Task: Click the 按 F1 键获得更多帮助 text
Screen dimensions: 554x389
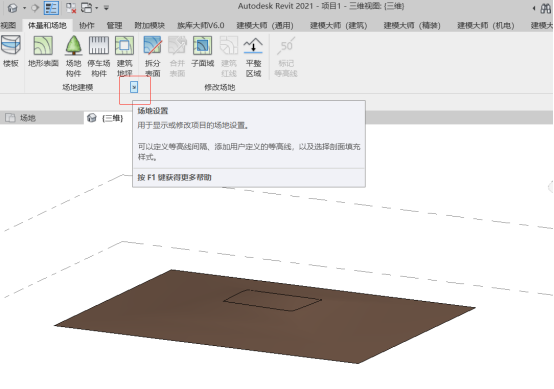Action: (x=174, y=177)
